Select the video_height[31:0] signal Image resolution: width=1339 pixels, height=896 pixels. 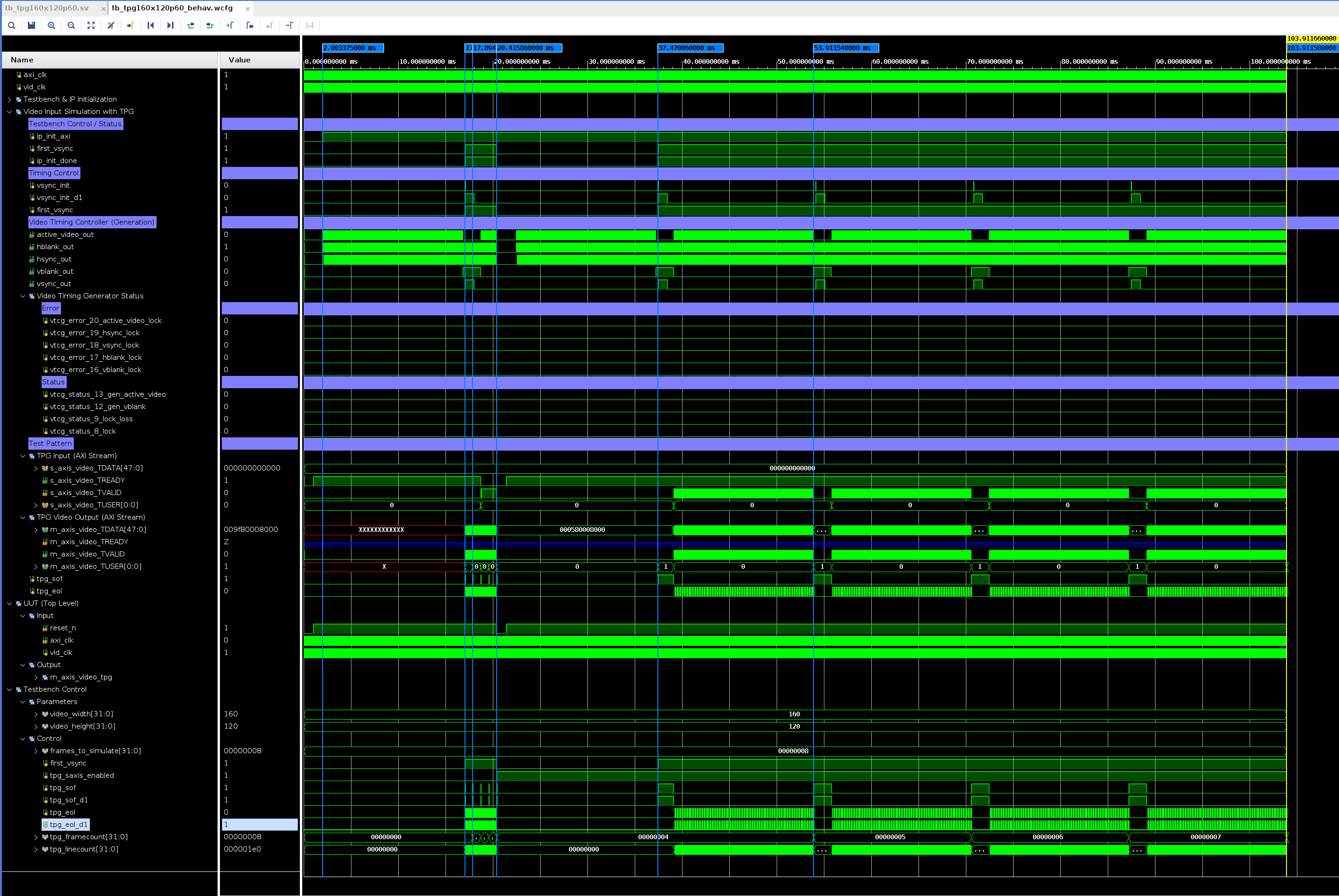point(82,726)
